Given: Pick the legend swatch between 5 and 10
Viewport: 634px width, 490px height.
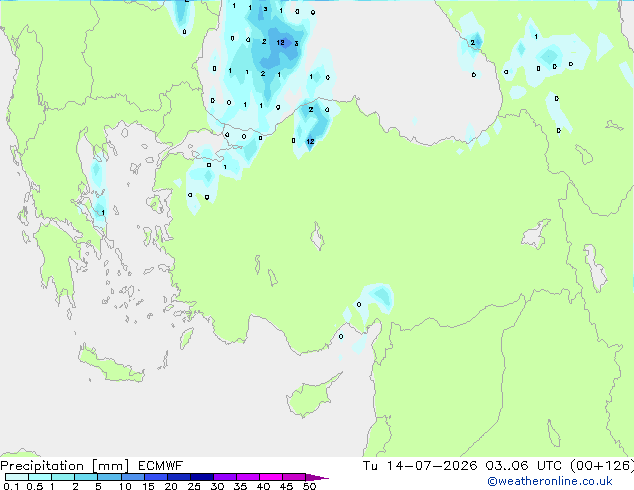Looking at the screenshot, I should 109,477.
